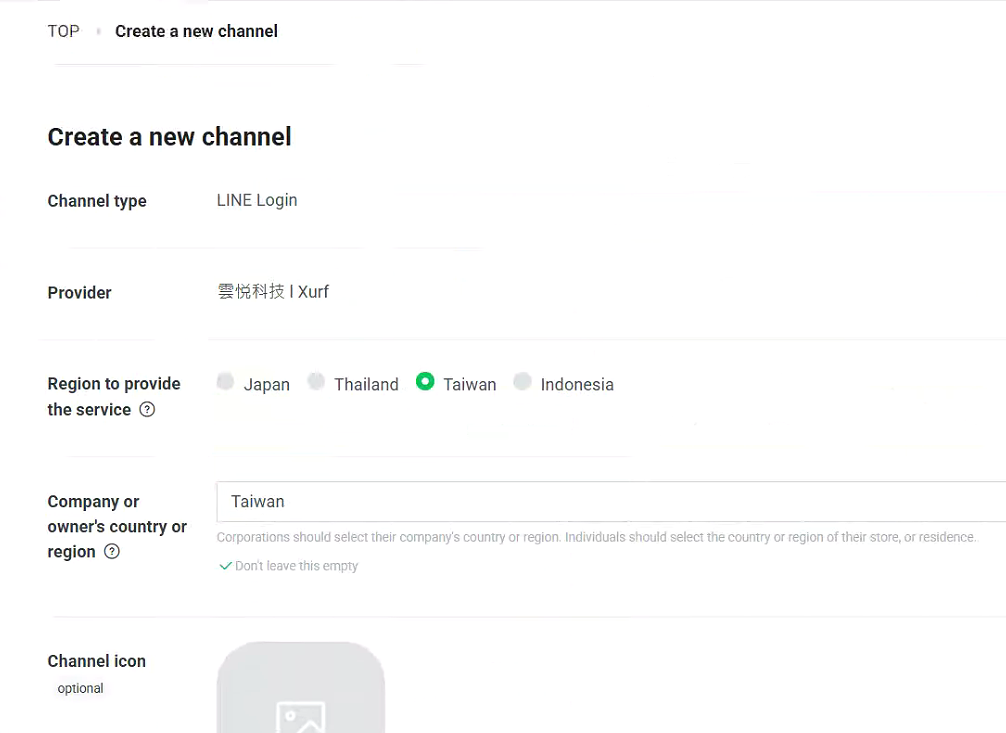Click help icon beside owner's country or region
1006x733 pixels.
(x=112, y=551)
